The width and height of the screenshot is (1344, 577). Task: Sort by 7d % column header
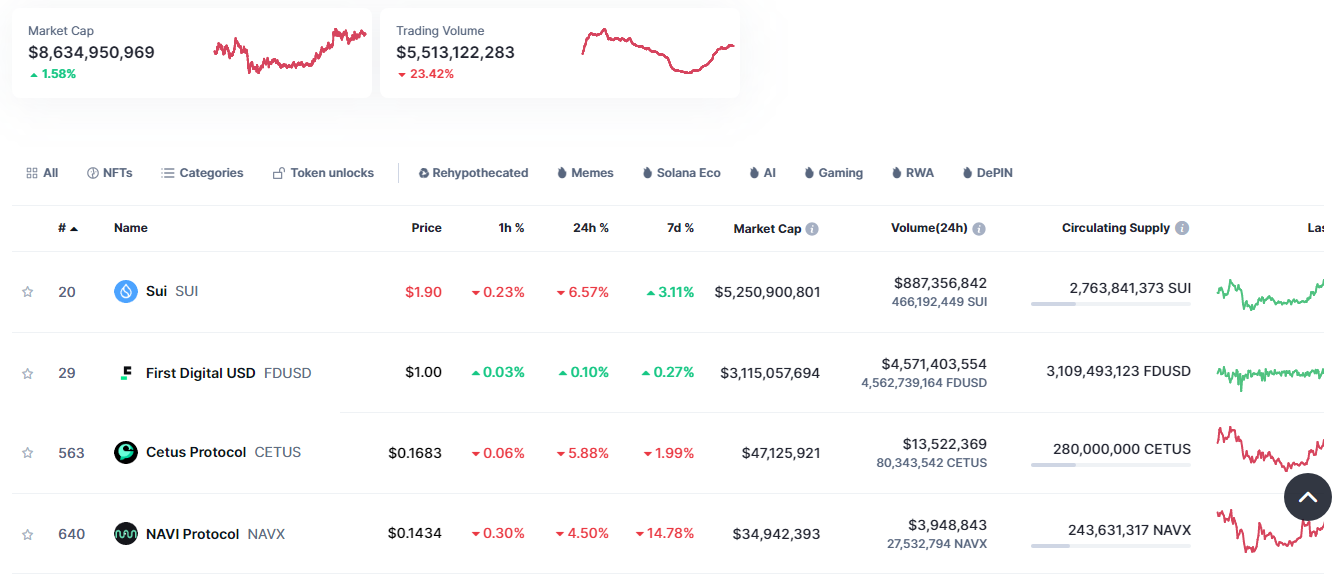point(680,228)
